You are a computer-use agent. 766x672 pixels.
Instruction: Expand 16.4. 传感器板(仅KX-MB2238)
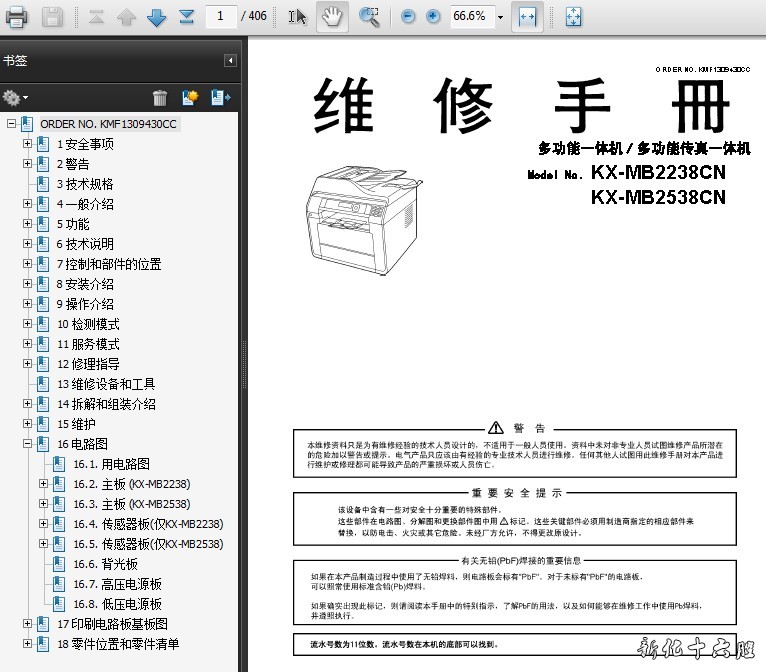[43, 524]
